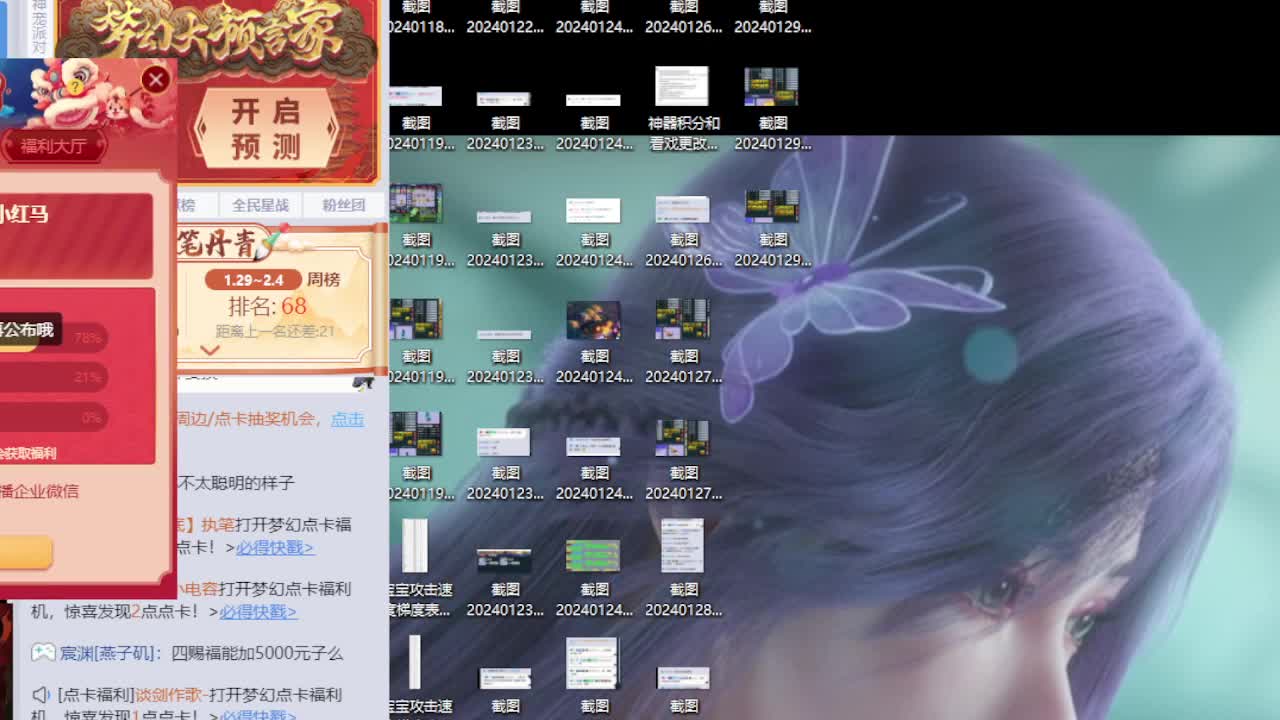
Task: Select the 排名: 68 ranking text
Action: tap(267, 306)
